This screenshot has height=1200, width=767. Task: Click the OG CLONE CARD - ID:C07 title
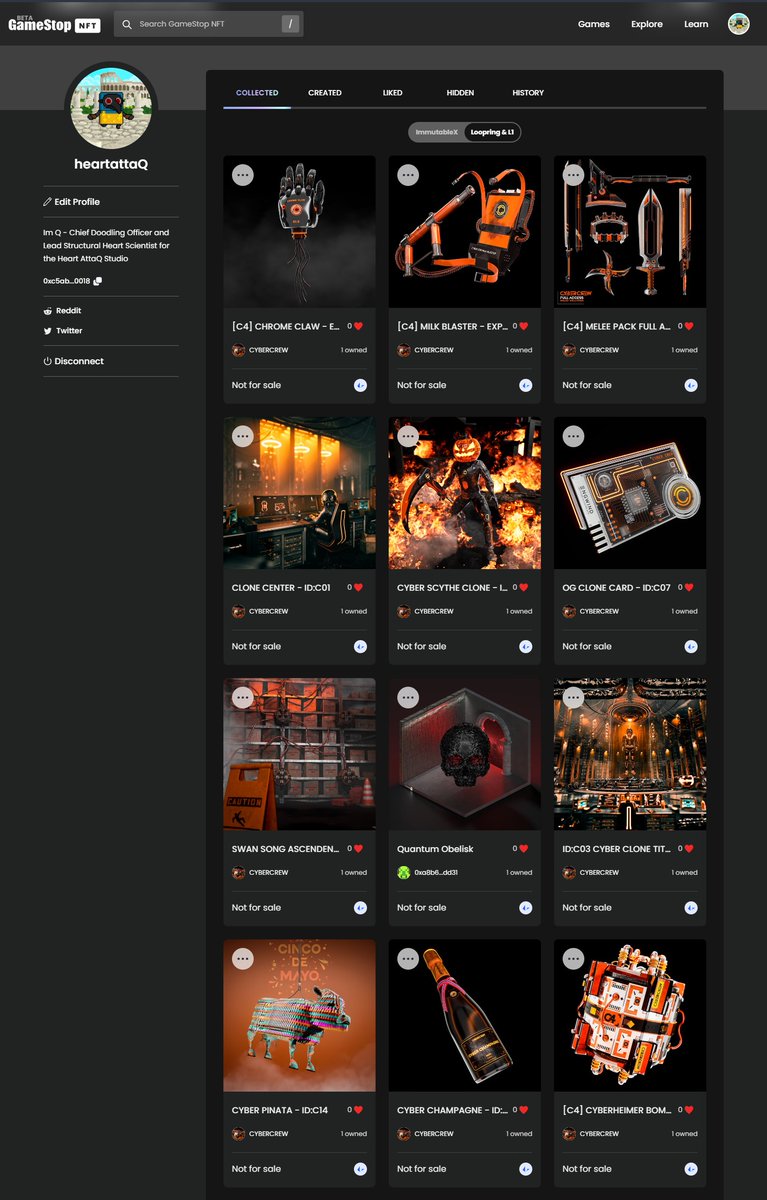616,588
